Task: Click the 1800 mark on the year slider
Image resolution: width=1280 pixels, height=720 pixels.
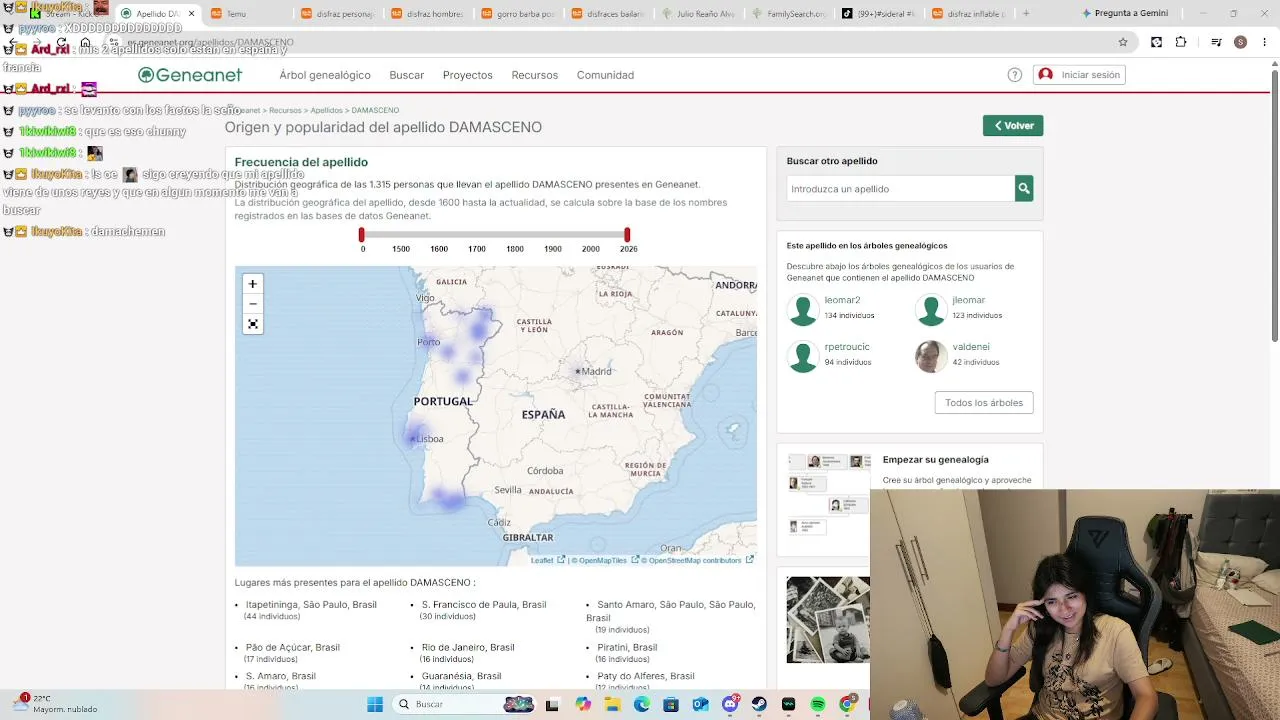Action: [515, 249]
